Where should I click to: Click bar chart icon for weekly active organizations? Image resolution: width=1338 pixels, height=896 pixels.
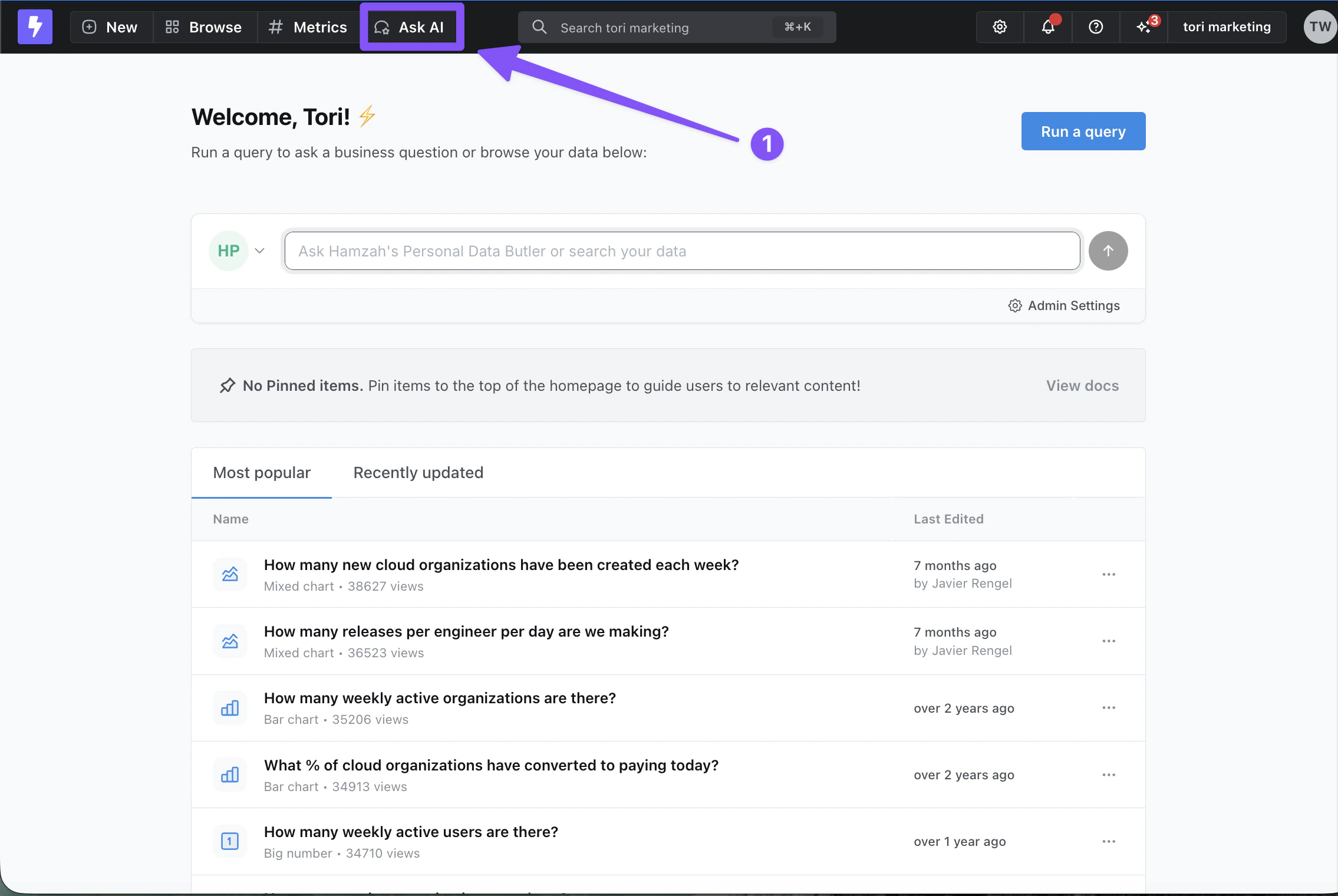click(230, 708)
